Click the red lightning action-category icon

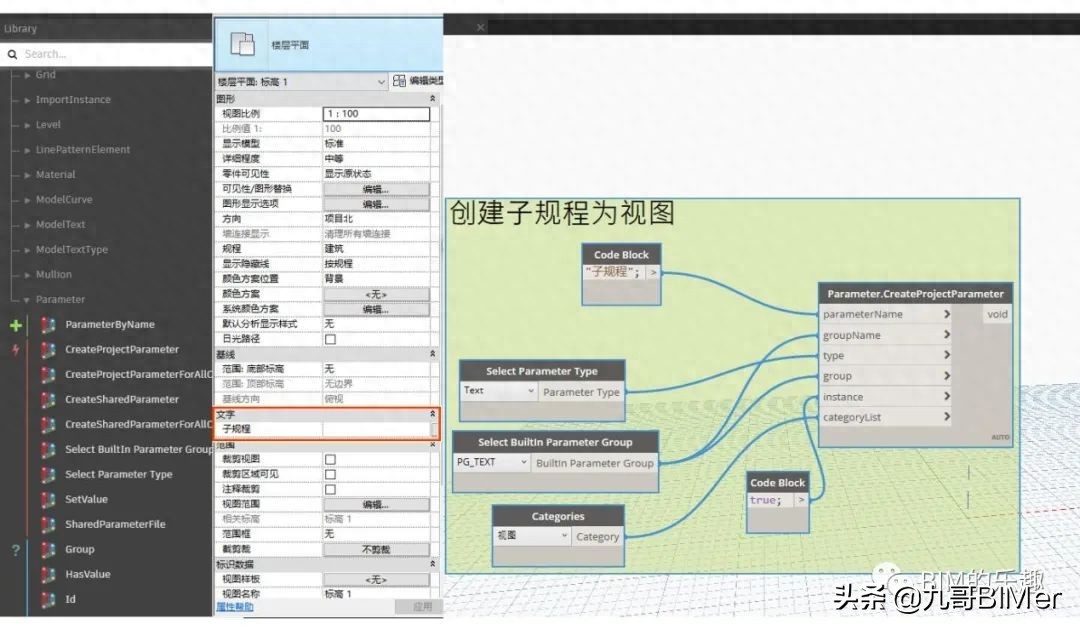[16, 350]
